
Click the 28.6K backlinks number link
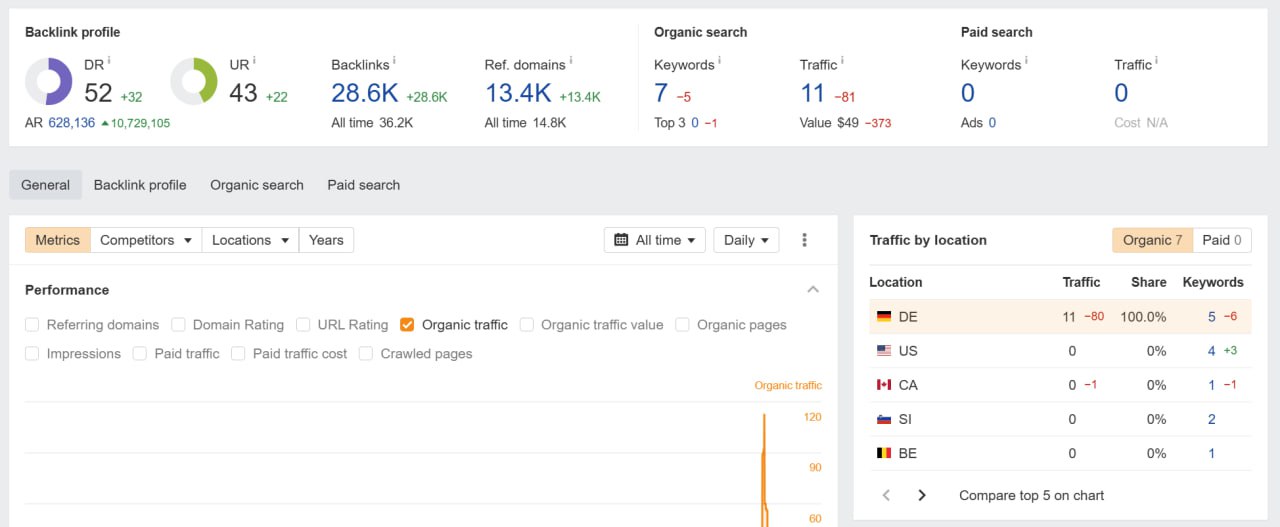[x=365, y=94]
